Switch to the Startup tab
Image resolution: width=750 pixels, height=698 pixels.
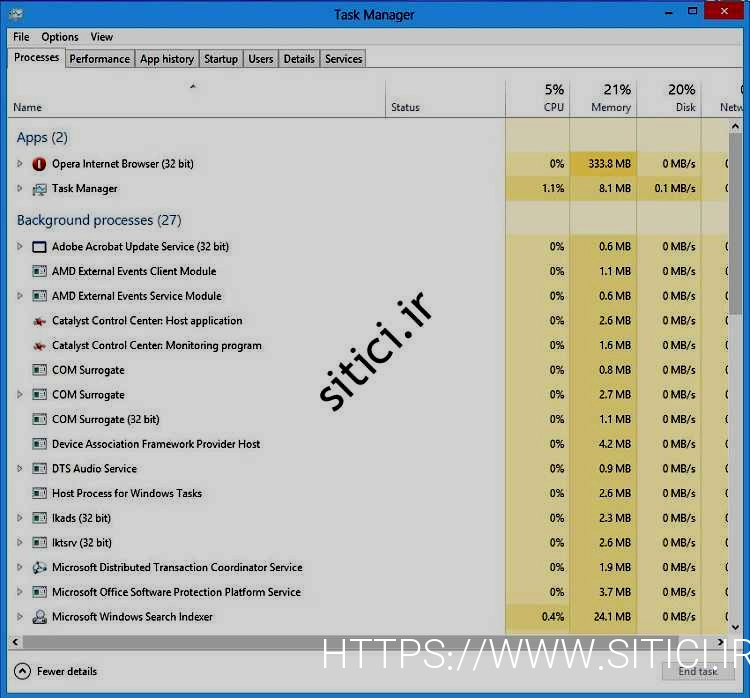(221, 59)
